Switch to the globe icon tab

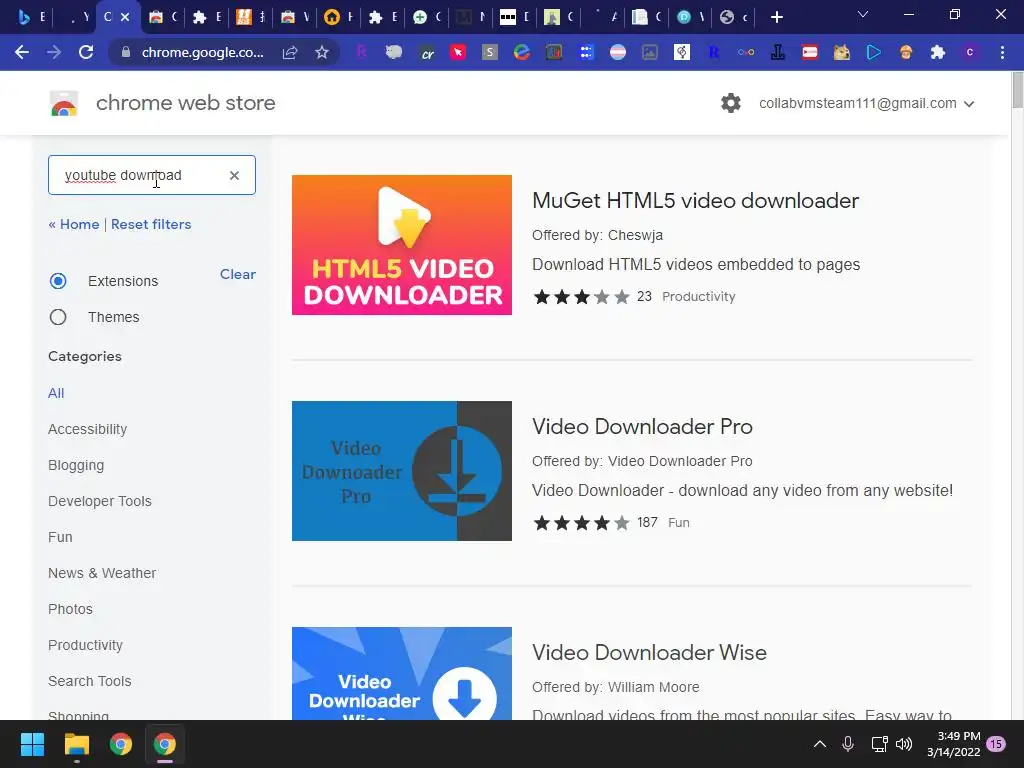(735, 17)
